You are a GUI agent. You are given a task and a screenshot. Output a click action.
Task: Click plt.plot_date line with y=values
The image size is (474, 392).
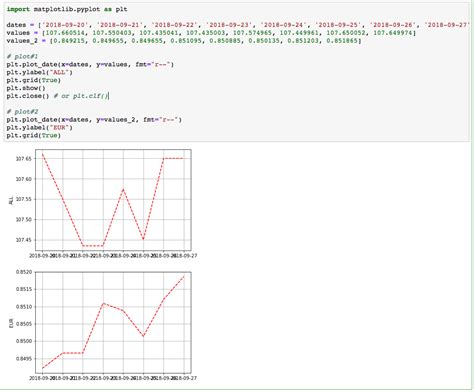[x=90, y=64]
